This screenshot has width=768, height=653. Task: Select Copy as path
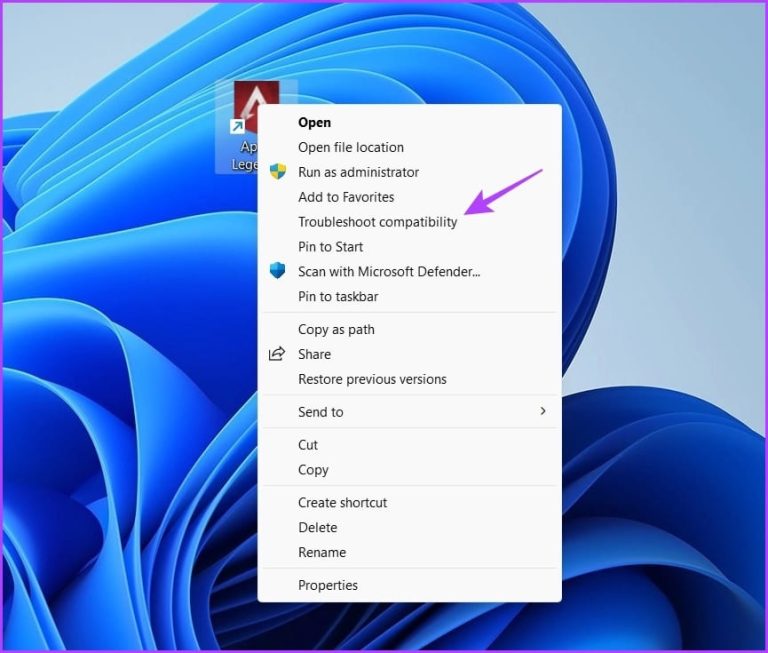point(336,329)
